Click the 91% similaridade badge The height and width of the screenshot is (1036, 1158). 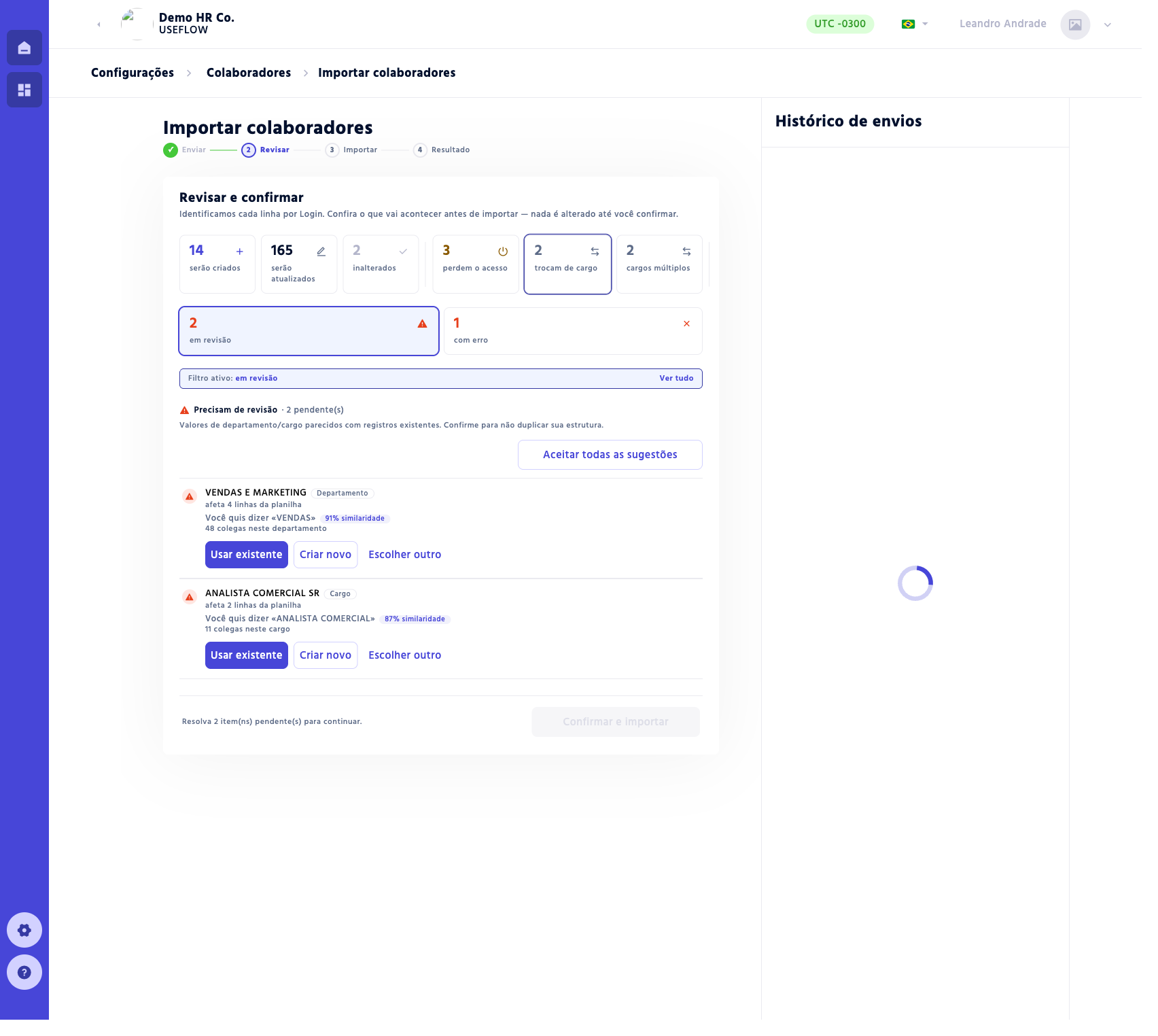[x=355, y=519]
